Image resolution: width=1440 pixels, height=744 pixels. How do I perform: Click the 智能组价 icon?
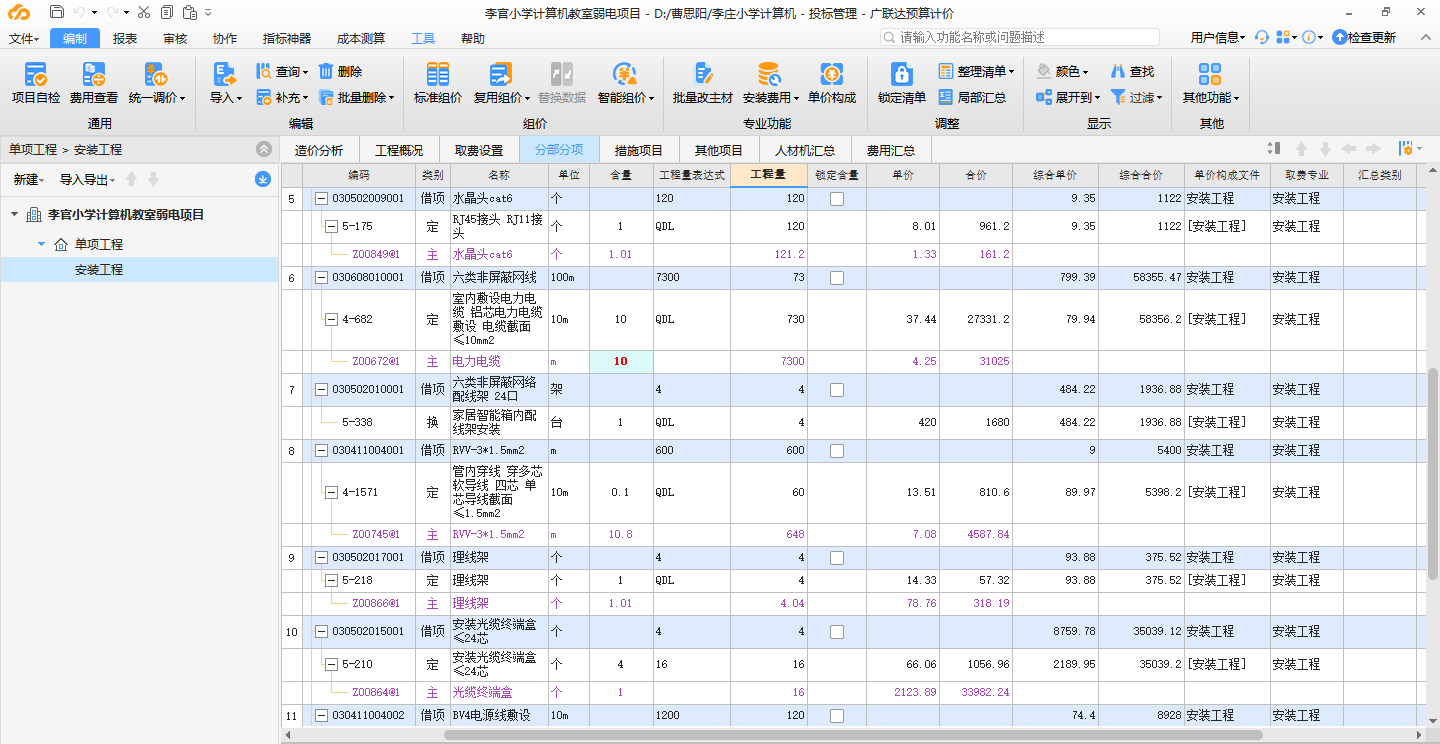coord(625,75)
